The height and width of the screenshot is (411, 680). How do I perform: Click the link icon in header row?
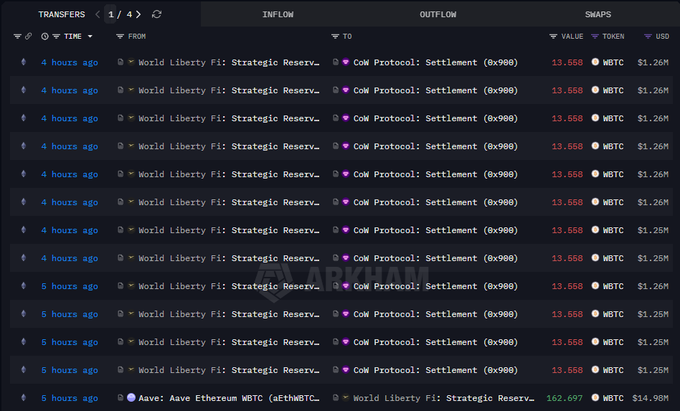29,36
